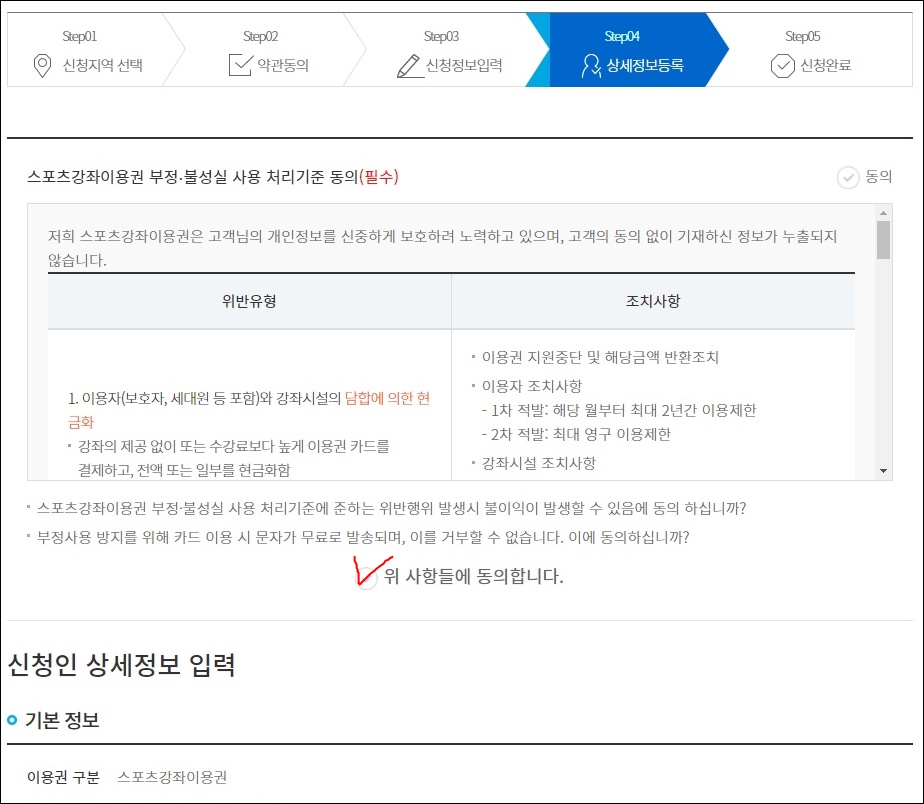Click '이용권 지원중단 및 해당금액 반환조치' text
Screen dimensions: 924x804
point(600,357)
